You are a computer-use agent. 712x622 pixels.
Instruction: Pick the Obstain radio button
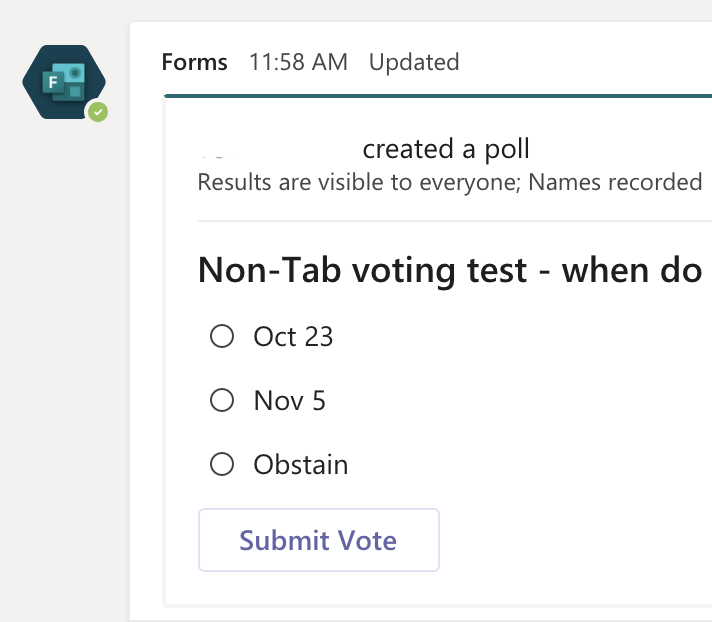(x=221, y=464)
